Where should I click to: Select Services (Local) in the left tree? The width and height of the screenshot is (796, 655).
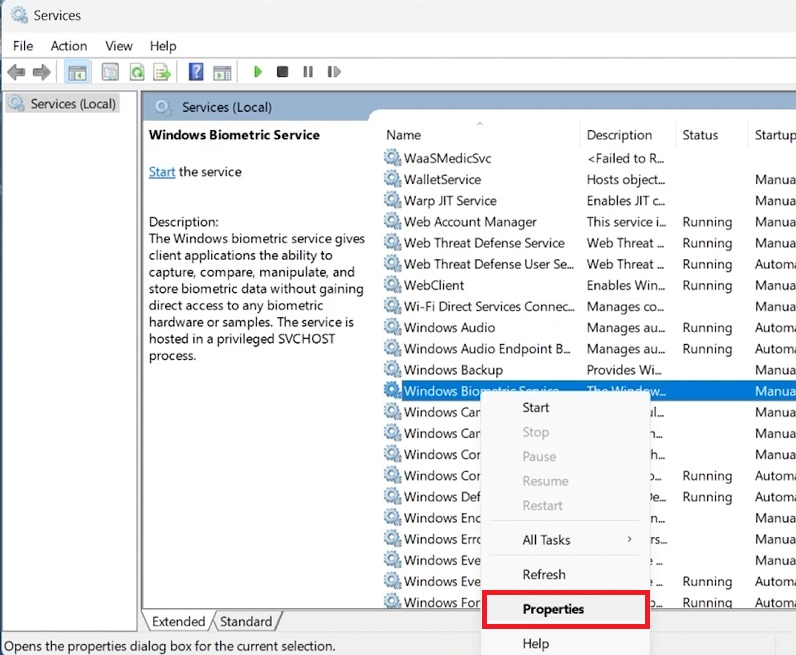tap(73, 104)
